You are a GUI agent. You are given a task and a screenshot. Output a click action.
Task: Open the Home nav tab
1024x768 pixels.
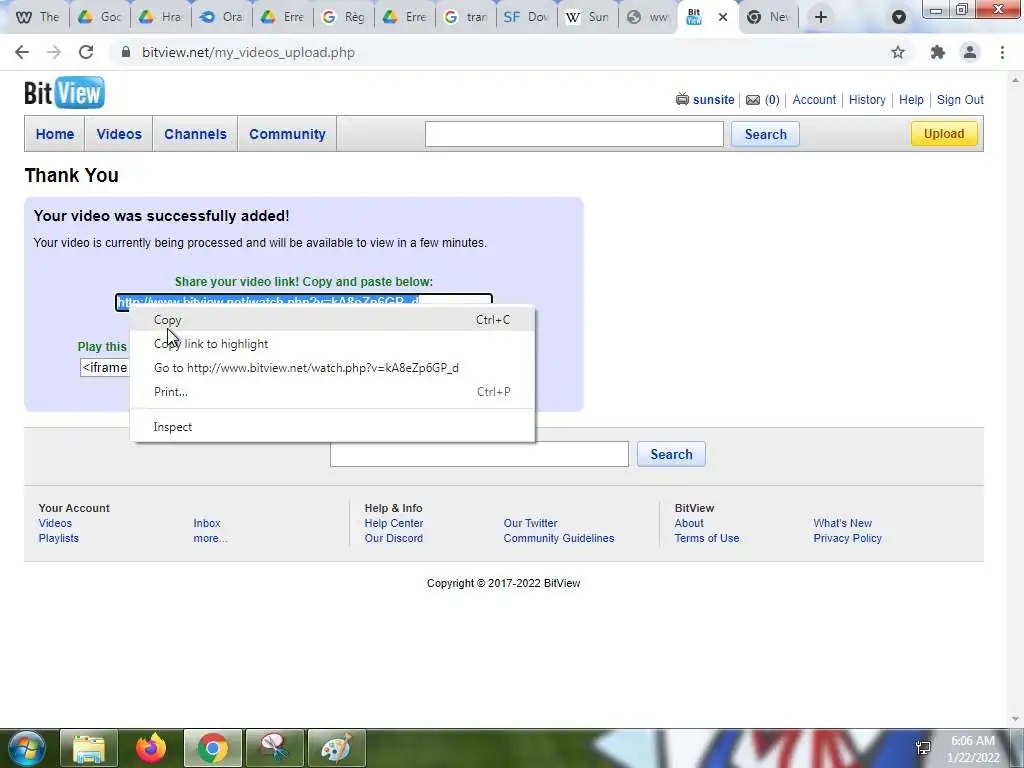pyautogui.click(x=55, y=134)
